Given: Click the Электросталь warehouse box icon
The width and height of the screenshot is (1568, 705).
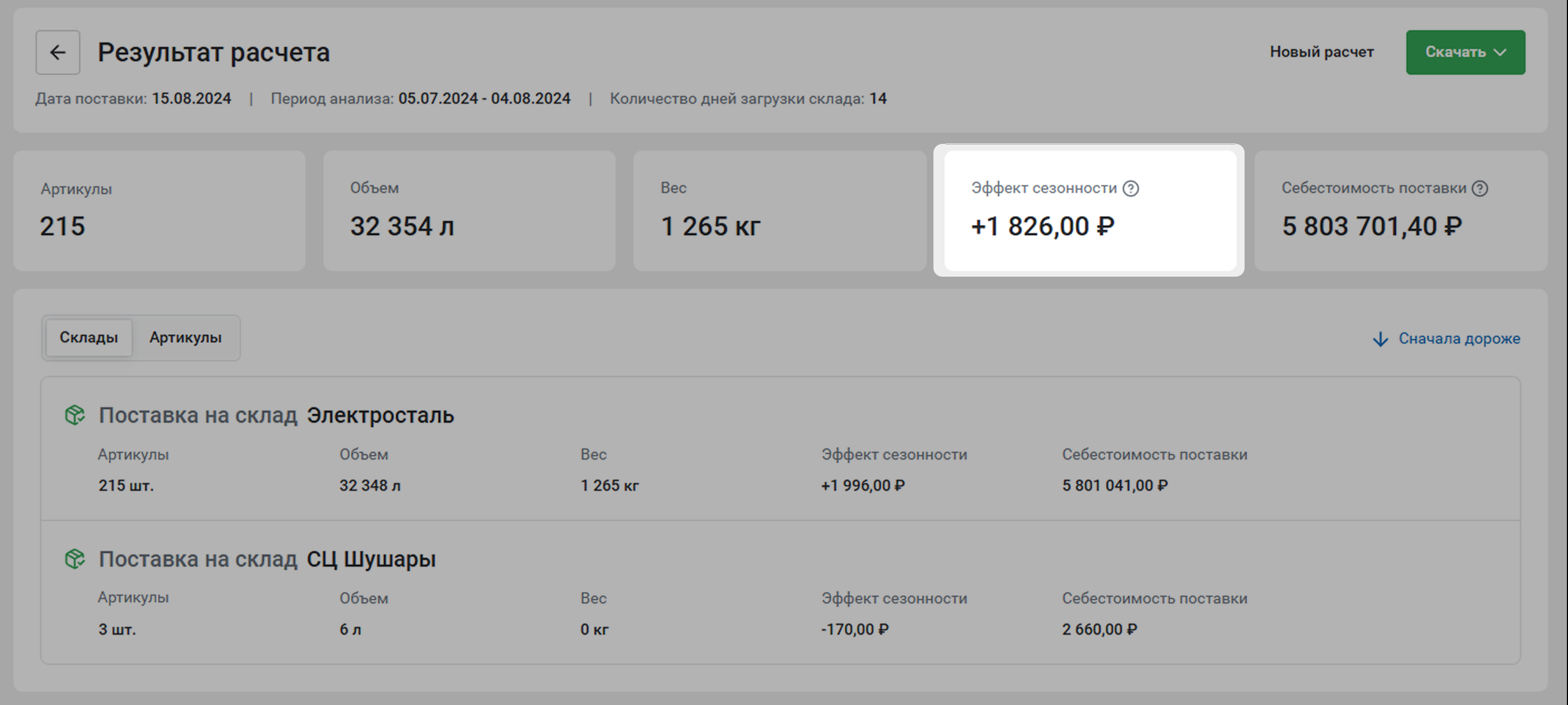Looking at the screenshot, I should 75,415.
